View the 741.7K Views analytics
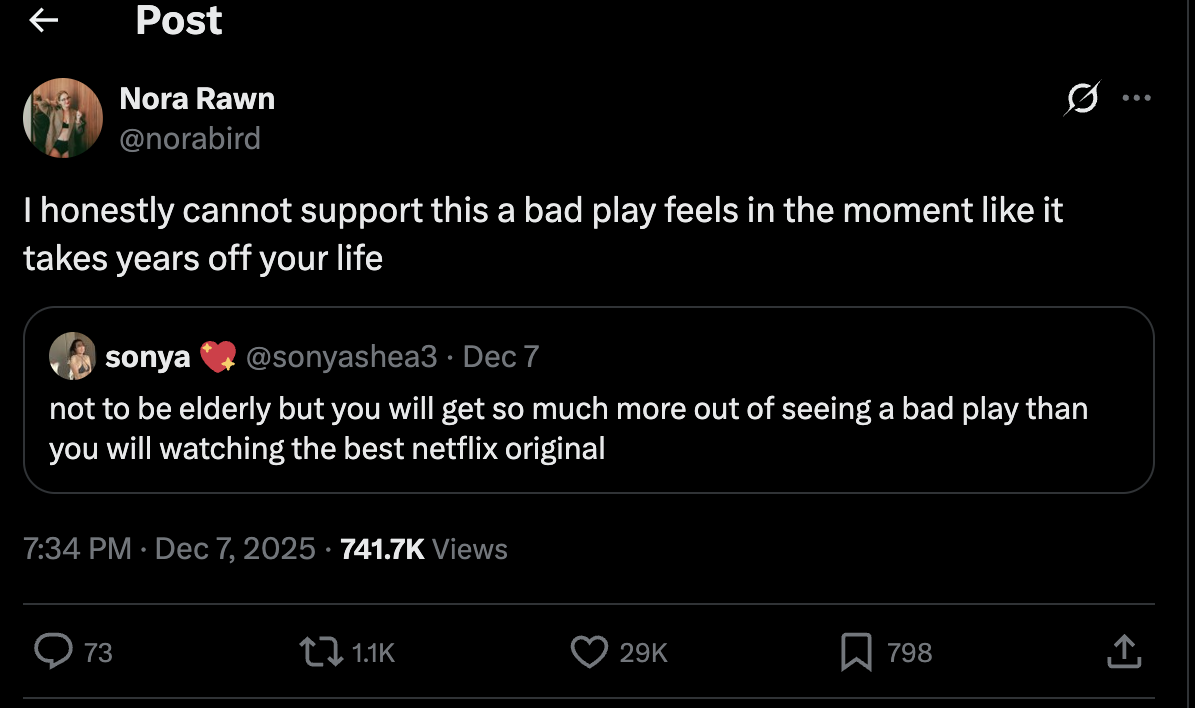This screenshot has width=1195, height=708. [x=424, y=549]
